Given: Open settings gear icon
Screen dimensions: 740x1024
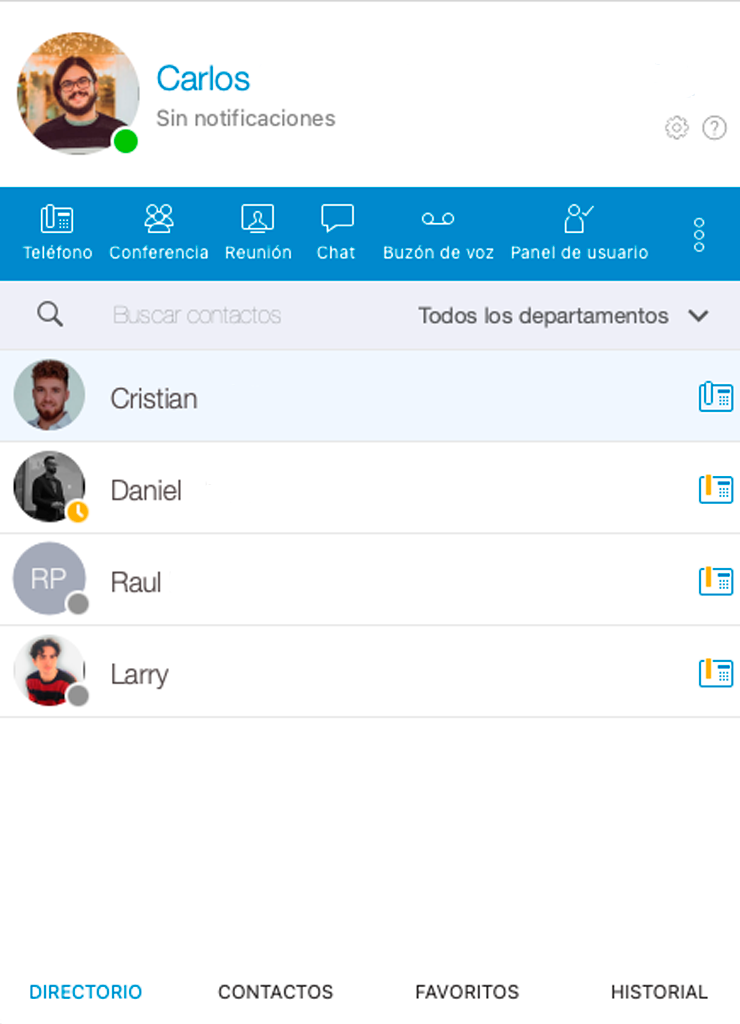Looking at the screenshot, I should click(x=677, y=127).
